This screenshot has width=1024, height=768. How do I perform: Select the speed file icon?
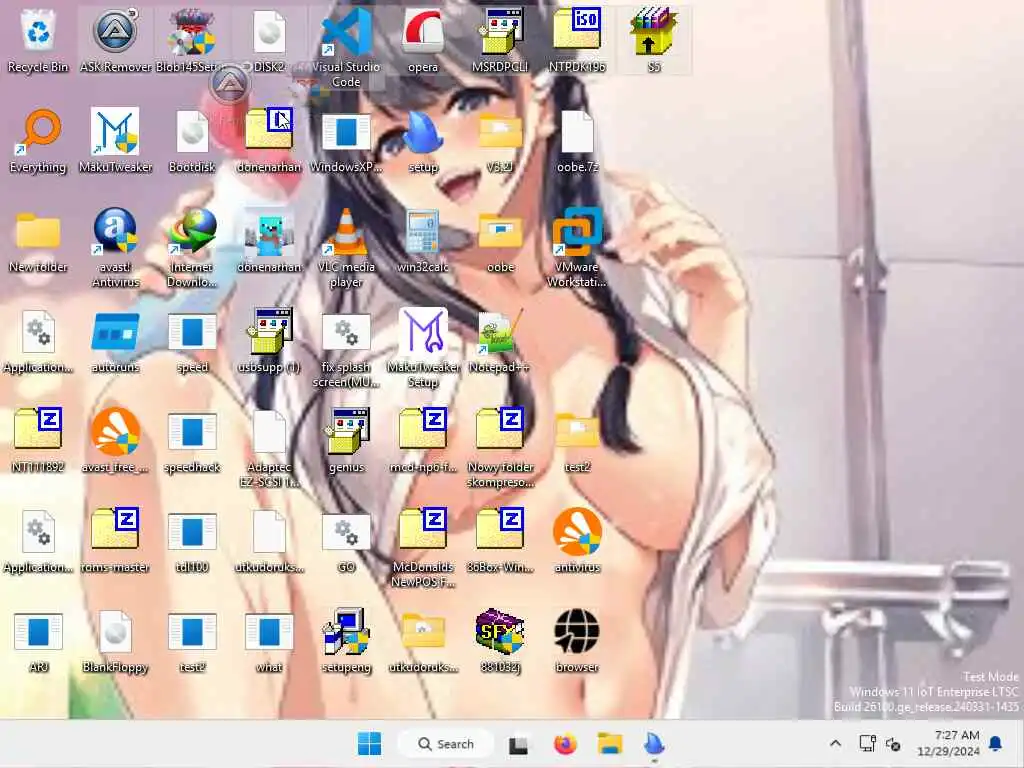point(192,341)
